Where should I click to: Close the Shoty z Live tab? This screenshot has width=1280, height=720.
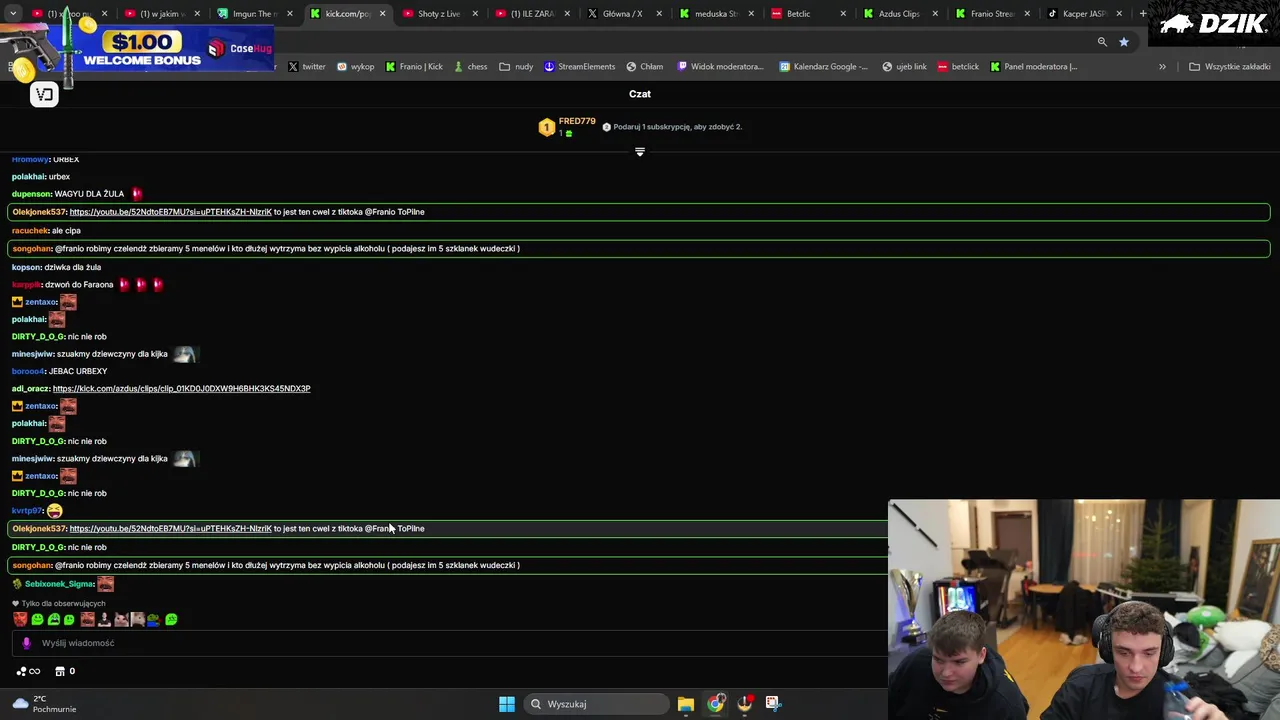475,14
